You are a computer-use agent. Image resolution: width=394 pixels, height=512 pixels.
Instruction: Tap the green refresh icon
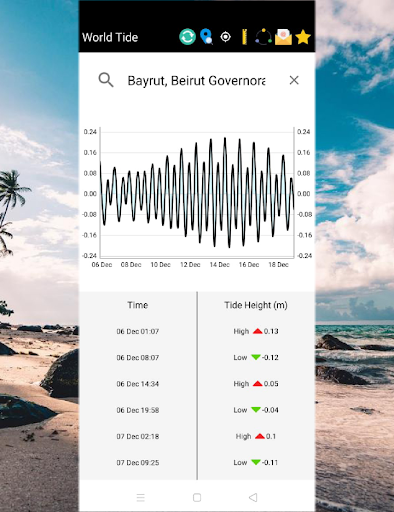pos(187,37)
